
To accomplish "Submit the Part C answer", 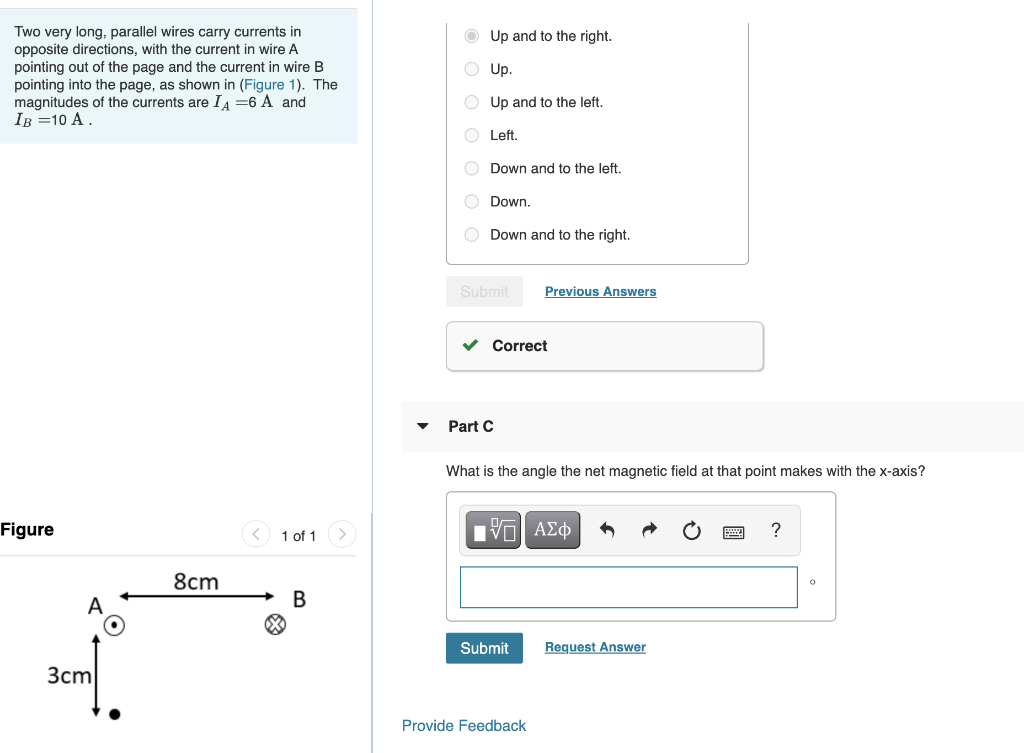I will pos(485,648).
